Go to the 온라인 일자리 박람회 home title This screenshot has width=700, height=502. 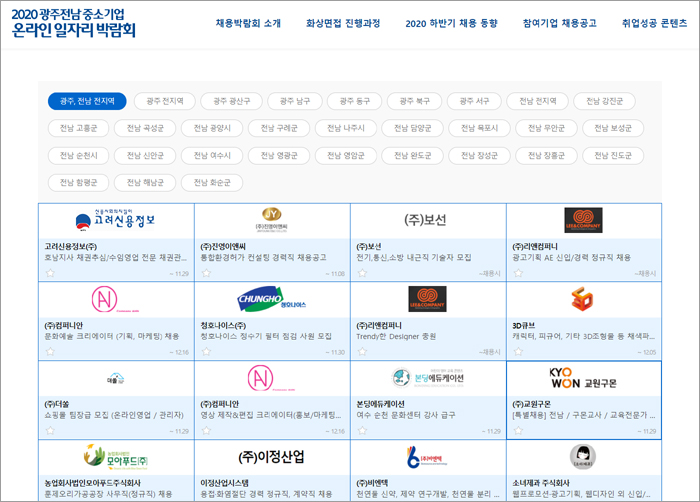[x=73, y=22]
